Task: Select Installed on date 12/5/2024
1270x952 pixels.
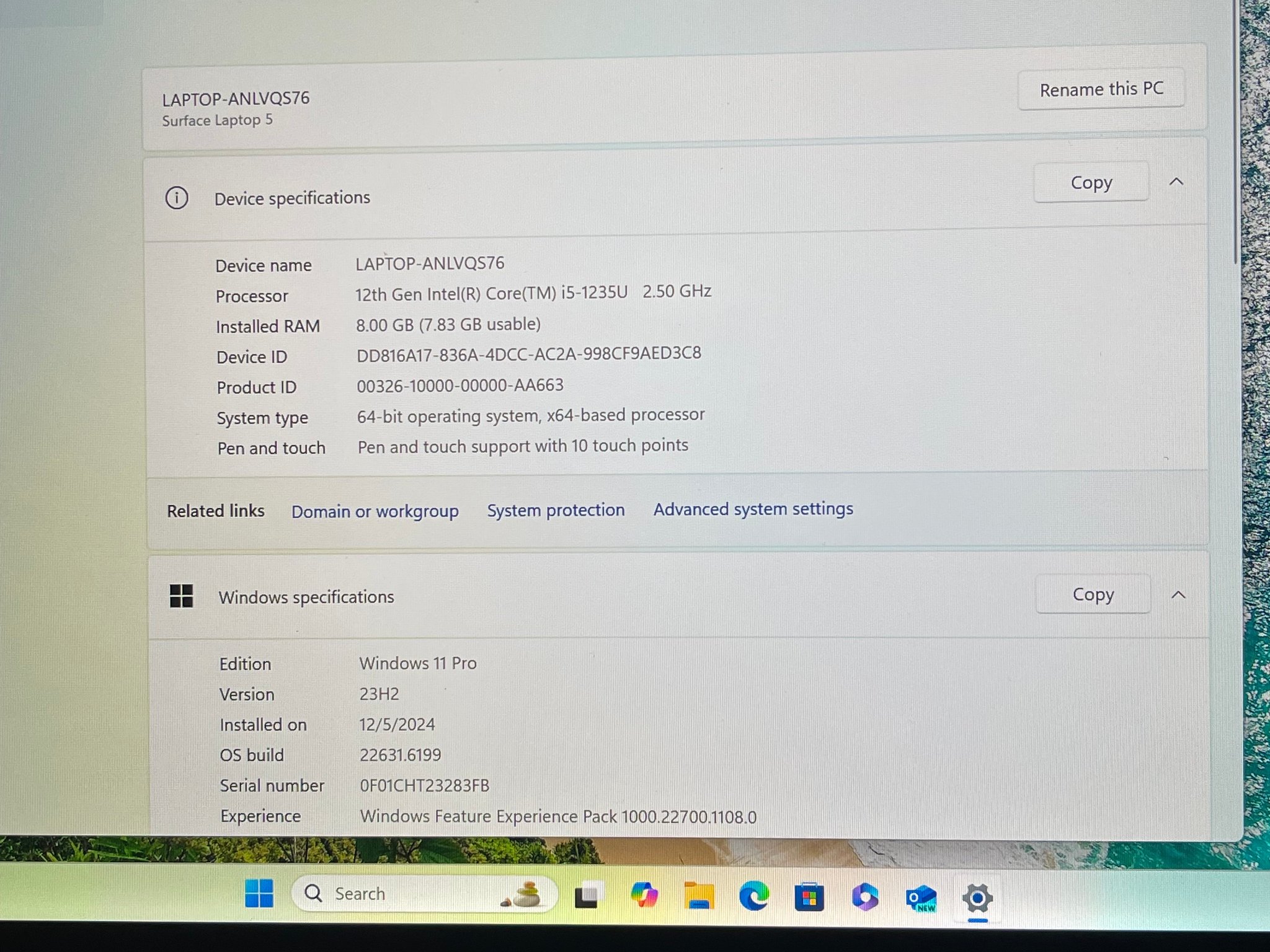Action: [397, 724]
